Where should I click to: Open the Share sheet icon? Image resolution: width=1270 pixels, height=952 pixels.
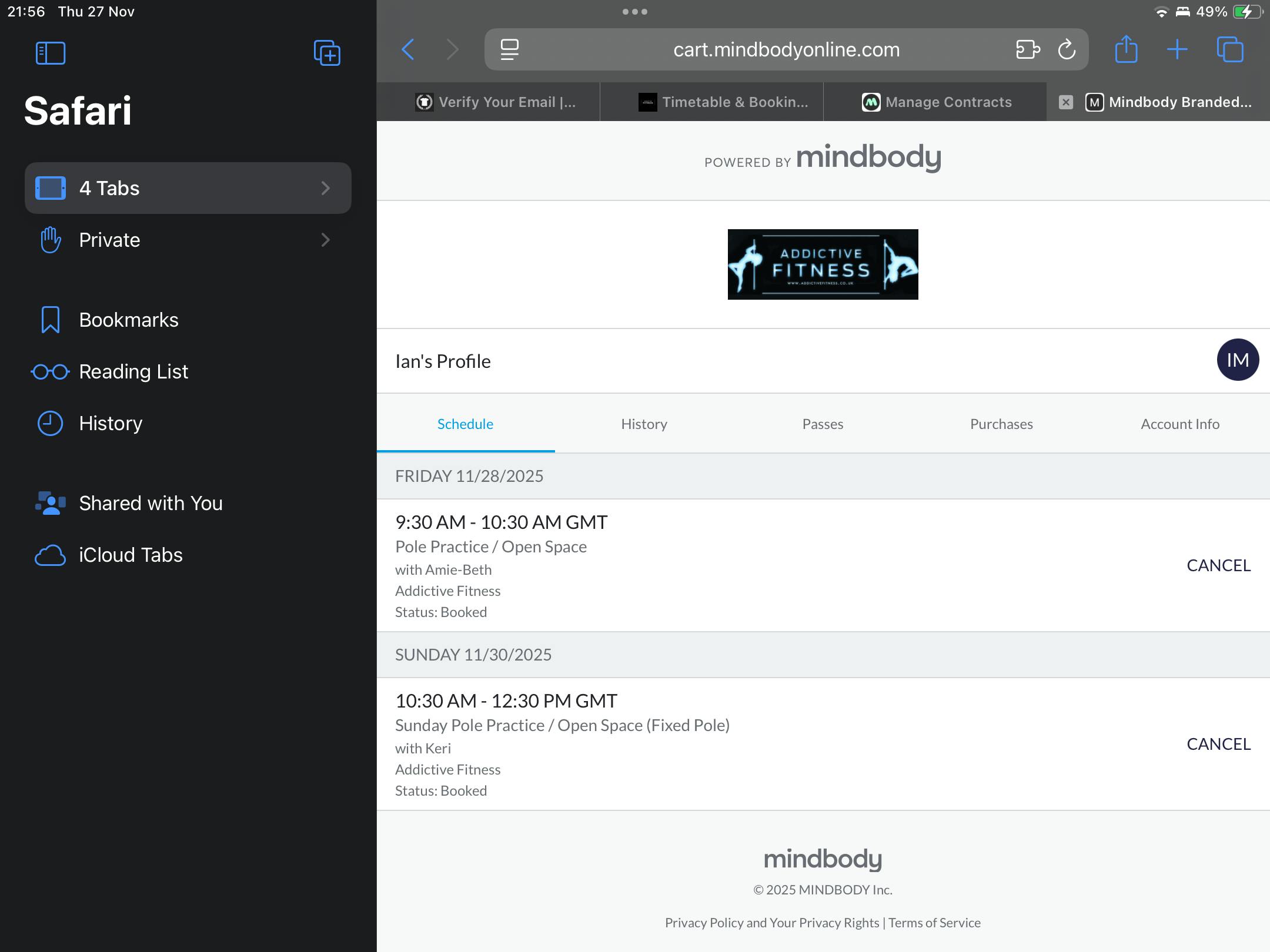1126,50
